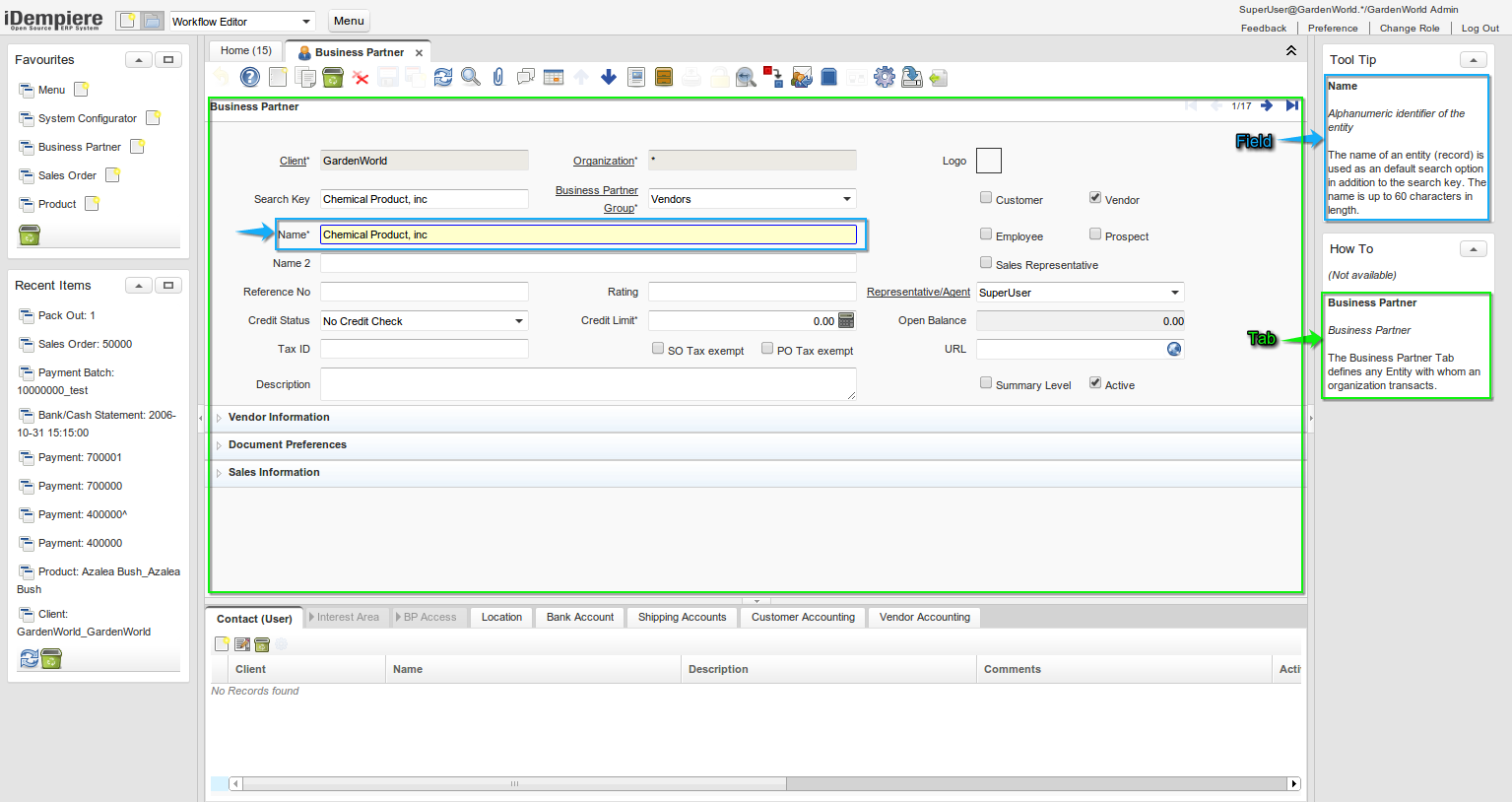Screen dimensions: 1512x802
Task: Open the Chat speech bubbles icon
Action: coord(526,77)
